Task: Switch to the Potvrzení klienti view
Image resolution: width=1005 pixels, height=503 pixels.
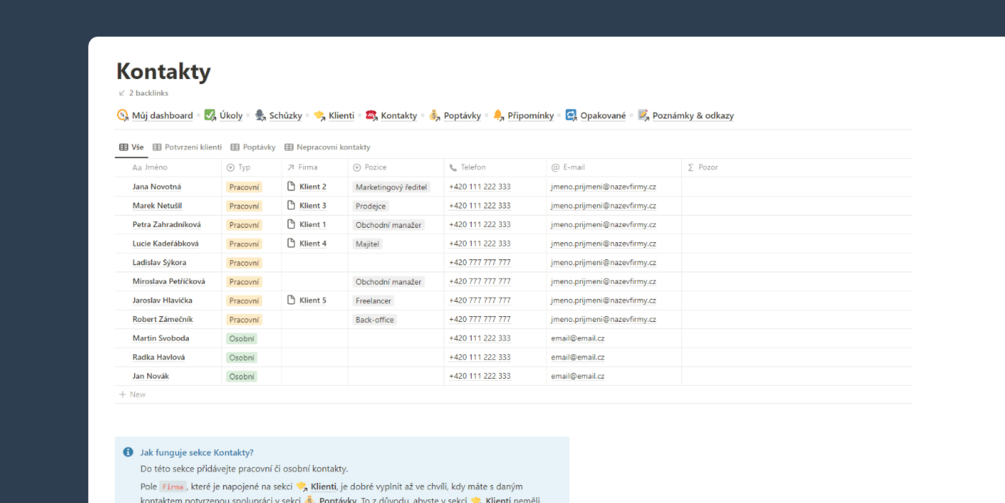Action: pyautogui.click(x=187, y=147)
